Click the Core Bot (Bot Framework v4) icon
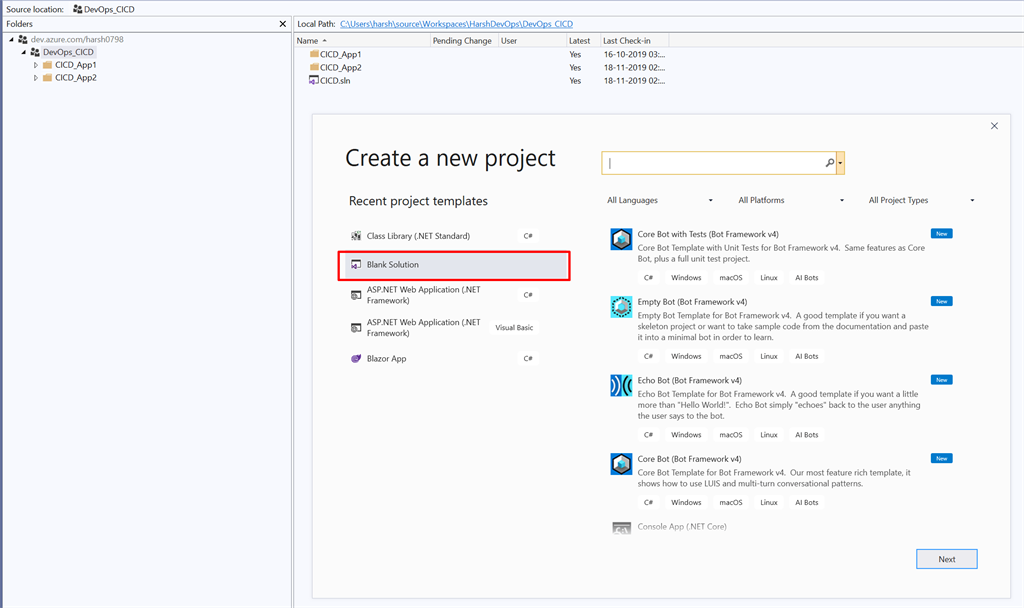1024x608 pixels. 621,464
